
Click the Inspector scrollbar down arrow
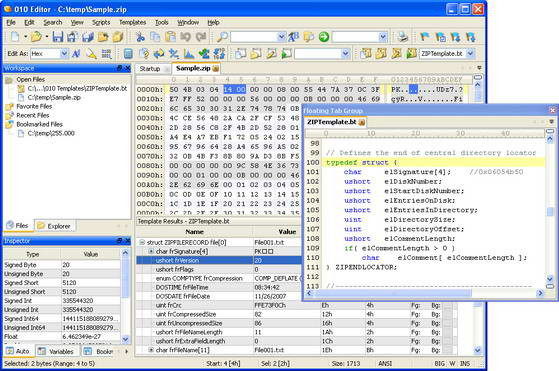125,340
